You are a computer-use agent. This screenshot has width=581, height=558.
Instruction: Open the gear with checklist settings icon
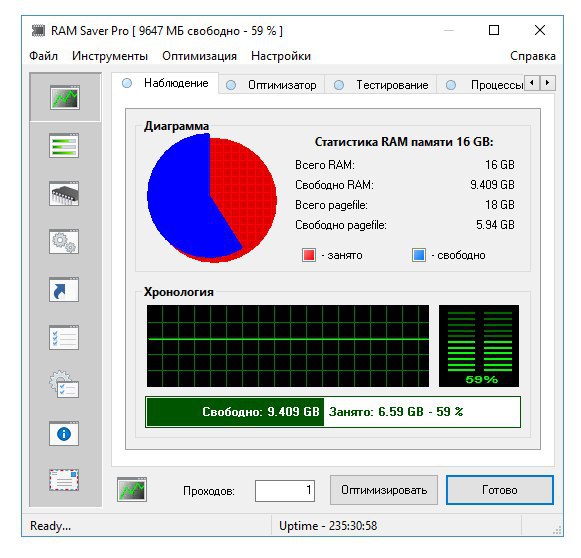pos(64,384)
